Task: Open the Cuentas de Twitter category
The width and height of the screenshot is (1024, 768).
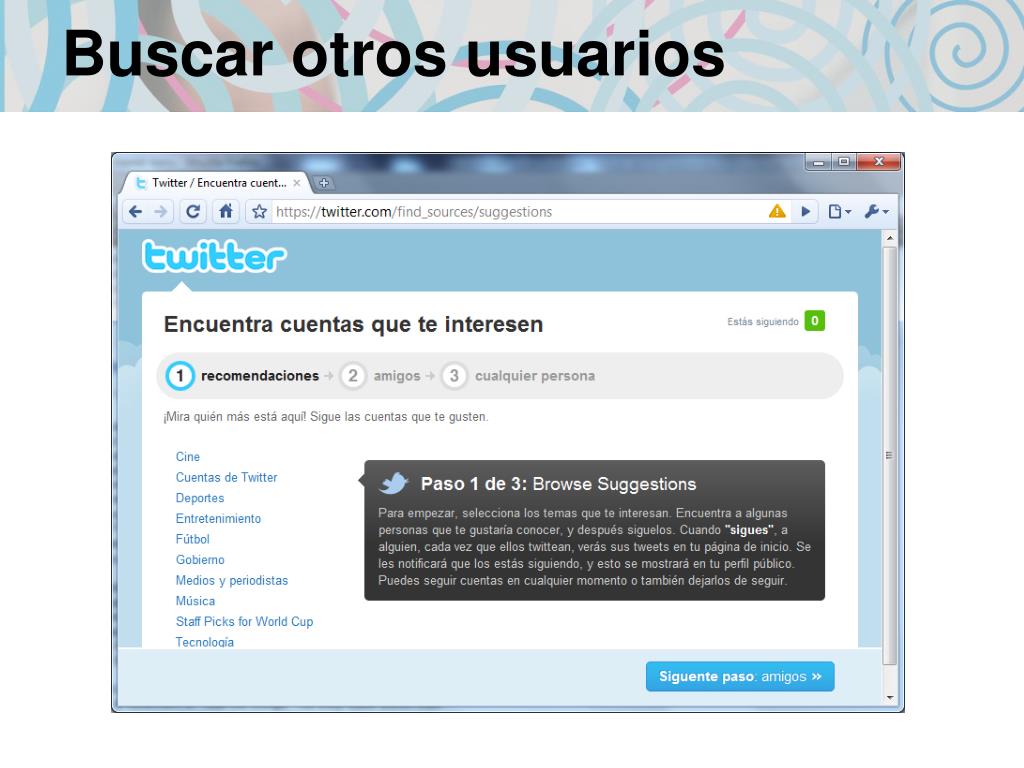Action: [226, 477]
